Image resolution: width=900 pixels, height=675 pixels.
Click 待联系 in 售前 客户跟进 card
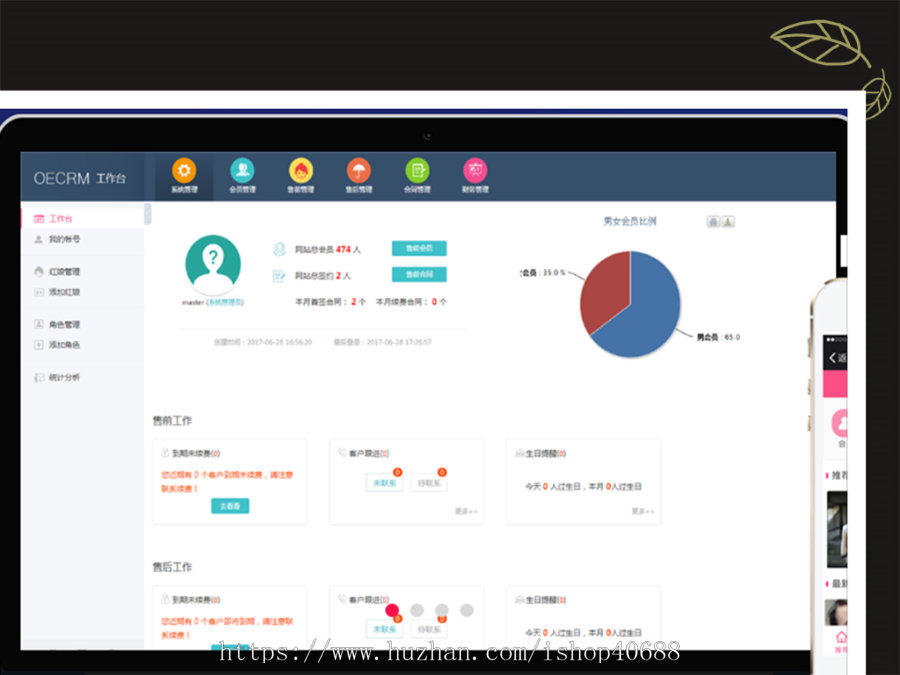(429, 483)
